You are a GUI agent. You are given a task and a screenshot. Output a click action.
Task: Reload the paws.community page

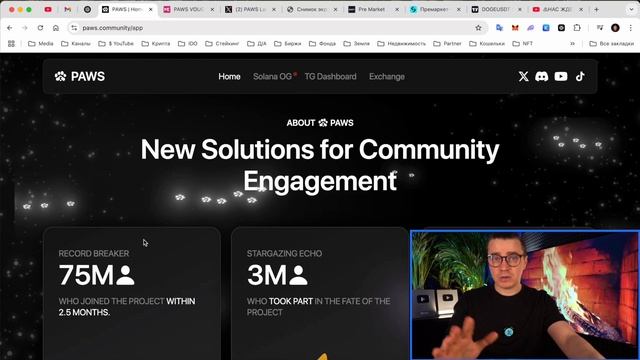click(40, 28)
